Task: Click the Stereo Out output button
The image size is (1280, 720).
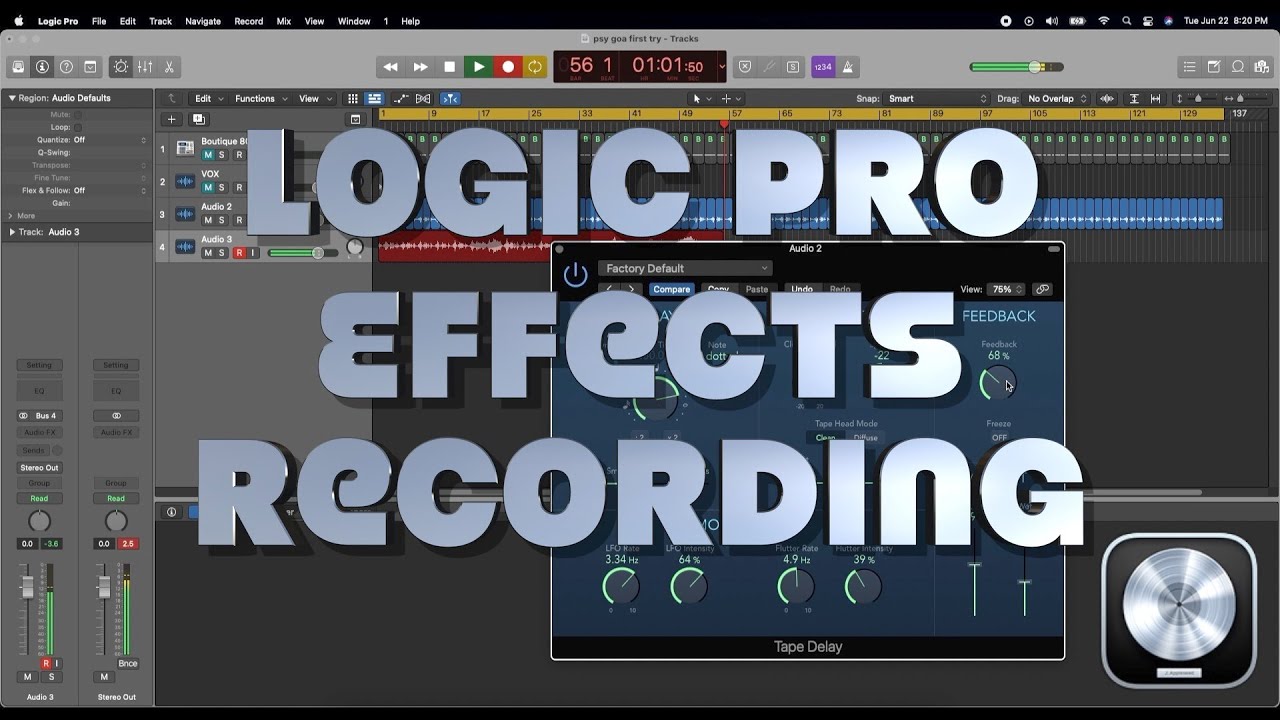Action: point(39,467)
